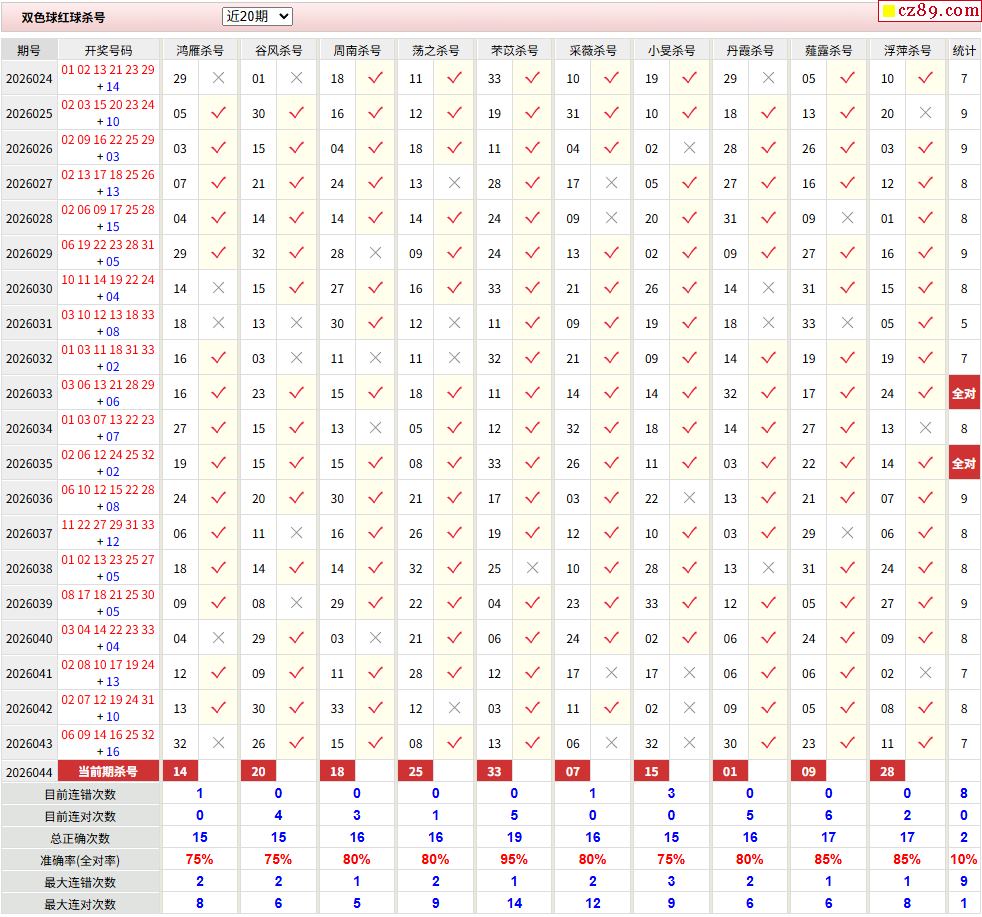982x917 pixels.
Task: Click the cross mark for 丹霞杀号 in row 2026041
Action: click(x=768, y=673)
